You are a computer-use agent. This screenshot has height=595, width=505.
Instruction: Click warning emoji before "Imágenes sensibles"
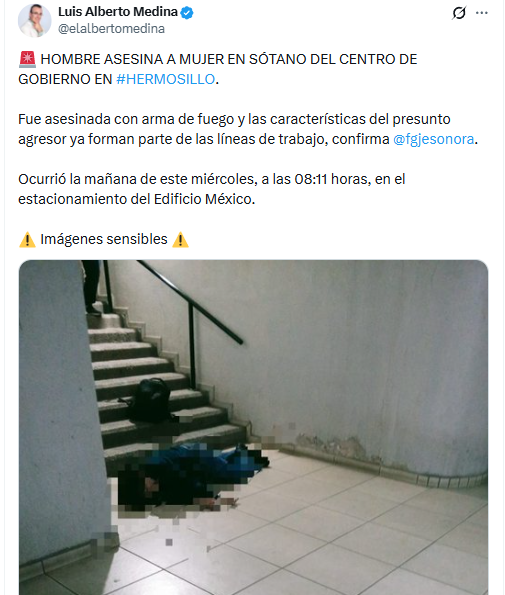click(x=27, y=239)
